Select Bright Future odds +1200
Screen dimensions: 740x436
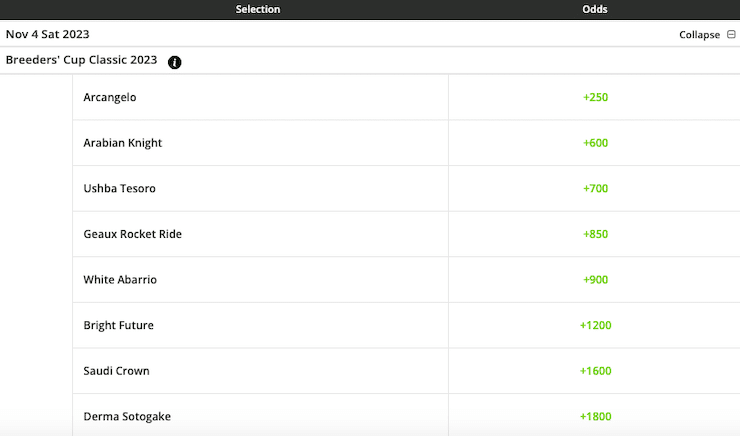(595, 325)
